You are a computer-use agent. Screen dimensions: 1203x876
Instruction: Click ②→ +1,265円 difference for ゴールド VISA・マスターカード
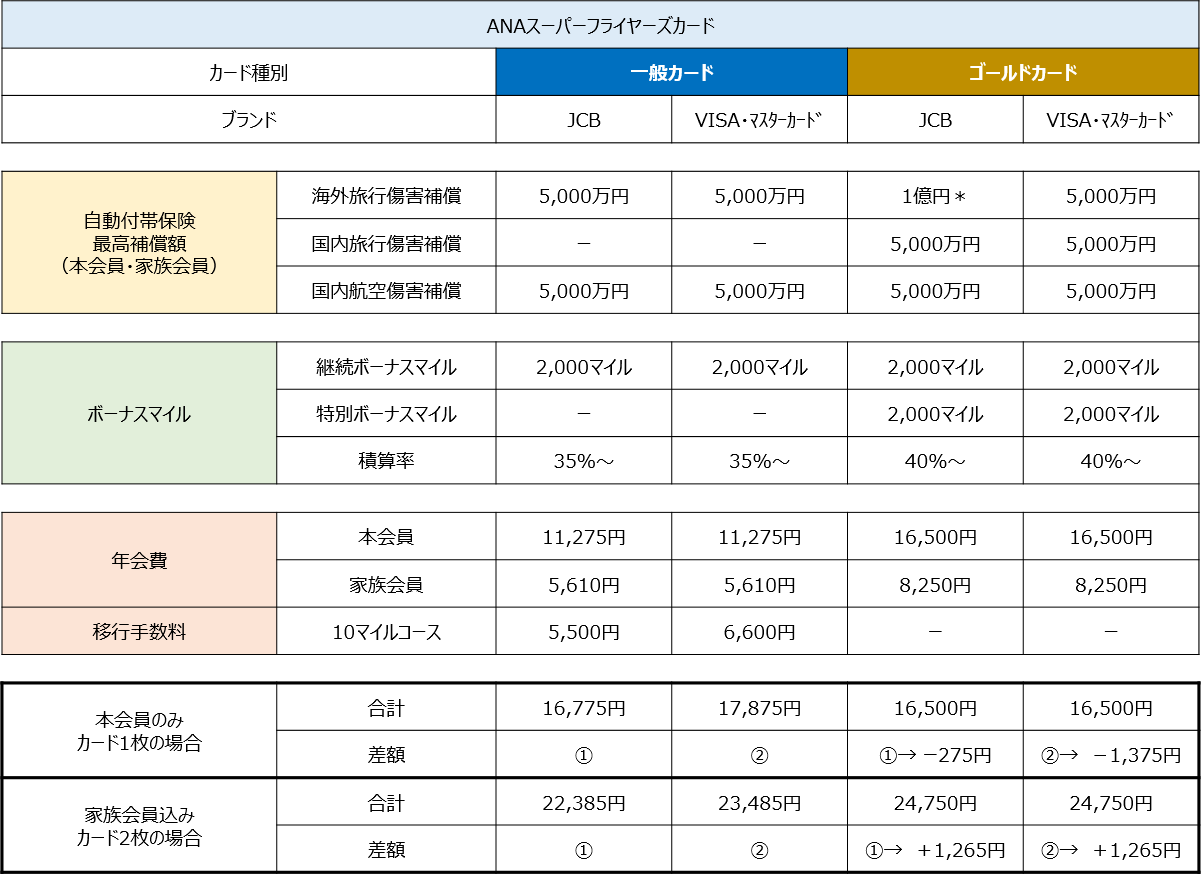pos(1111,849)
